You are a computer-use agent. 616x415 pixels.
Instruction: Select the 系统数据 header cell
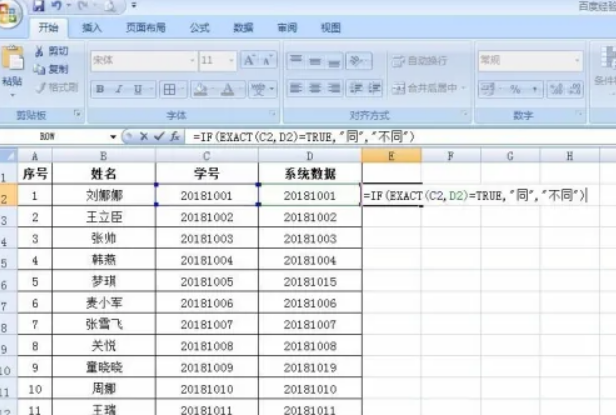(310, 173)
